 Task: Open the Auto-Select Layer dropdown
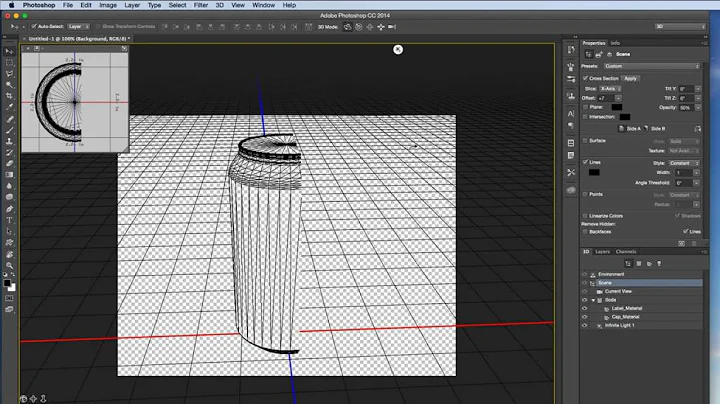79,27
